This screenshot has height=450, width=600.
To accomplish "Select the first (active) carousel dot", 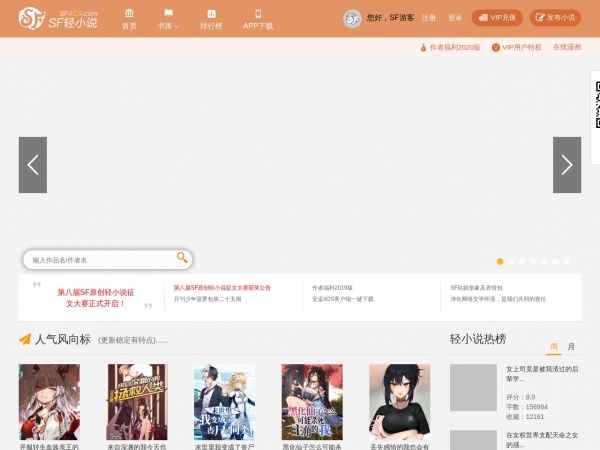I will click(500, 261).
